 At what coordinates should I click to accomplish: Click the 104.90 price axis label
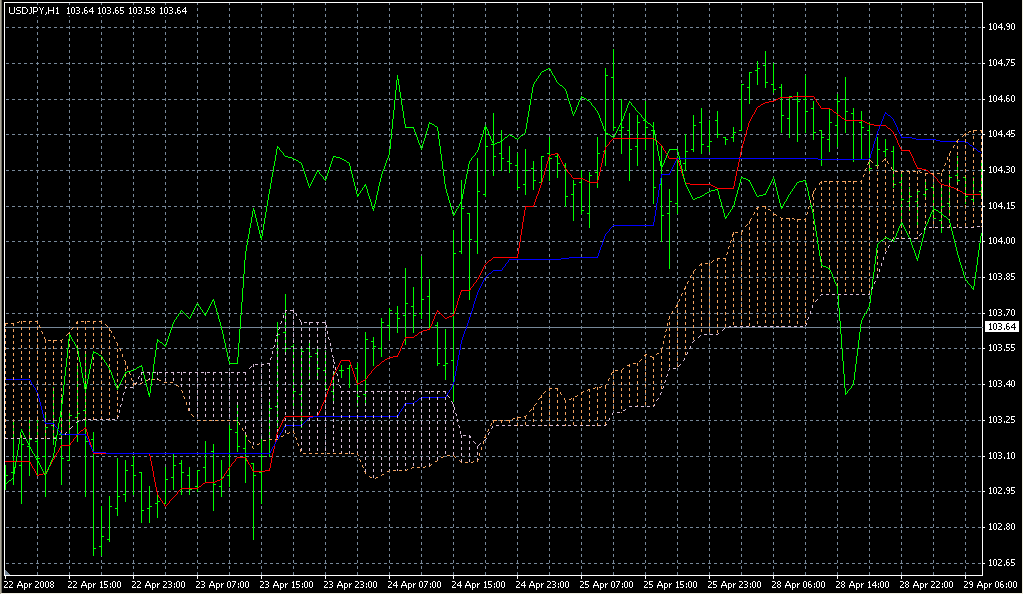coord(1001,27)
